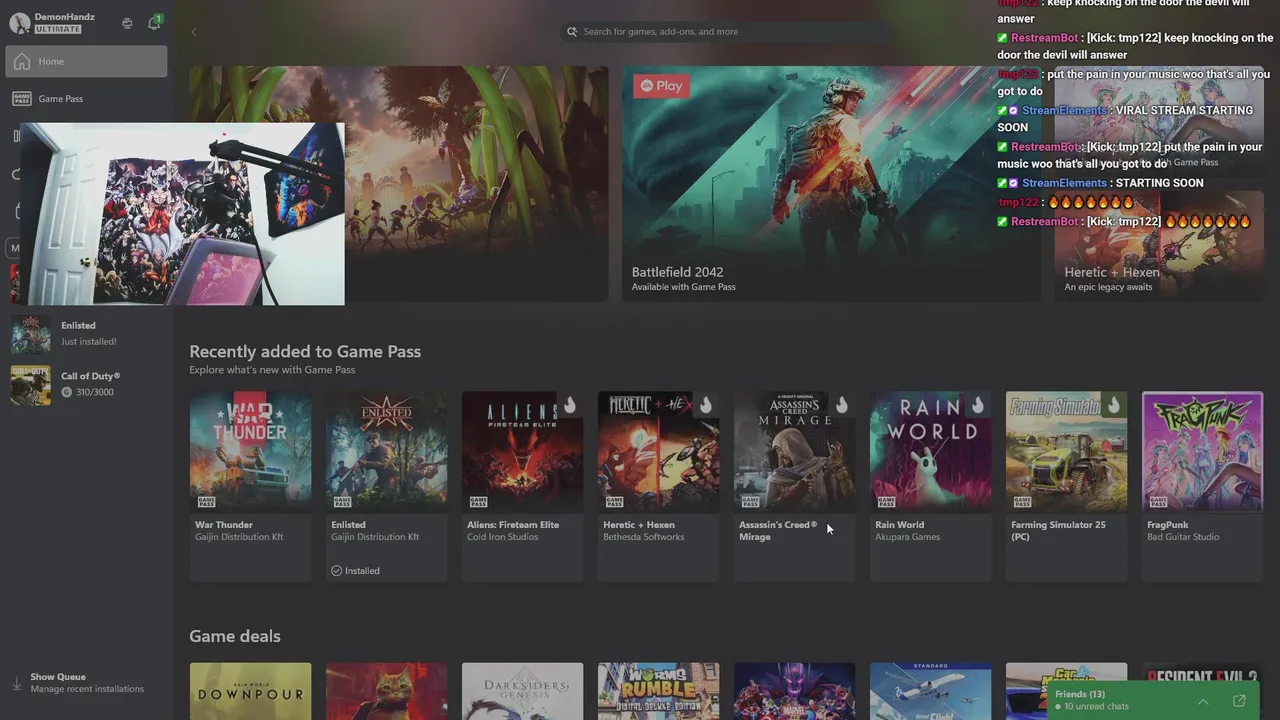This screenshot has height=720, width=1280.
Task: Open Enlisted 'Just installed!' in sidebar
Action: [x=86, y=333]
